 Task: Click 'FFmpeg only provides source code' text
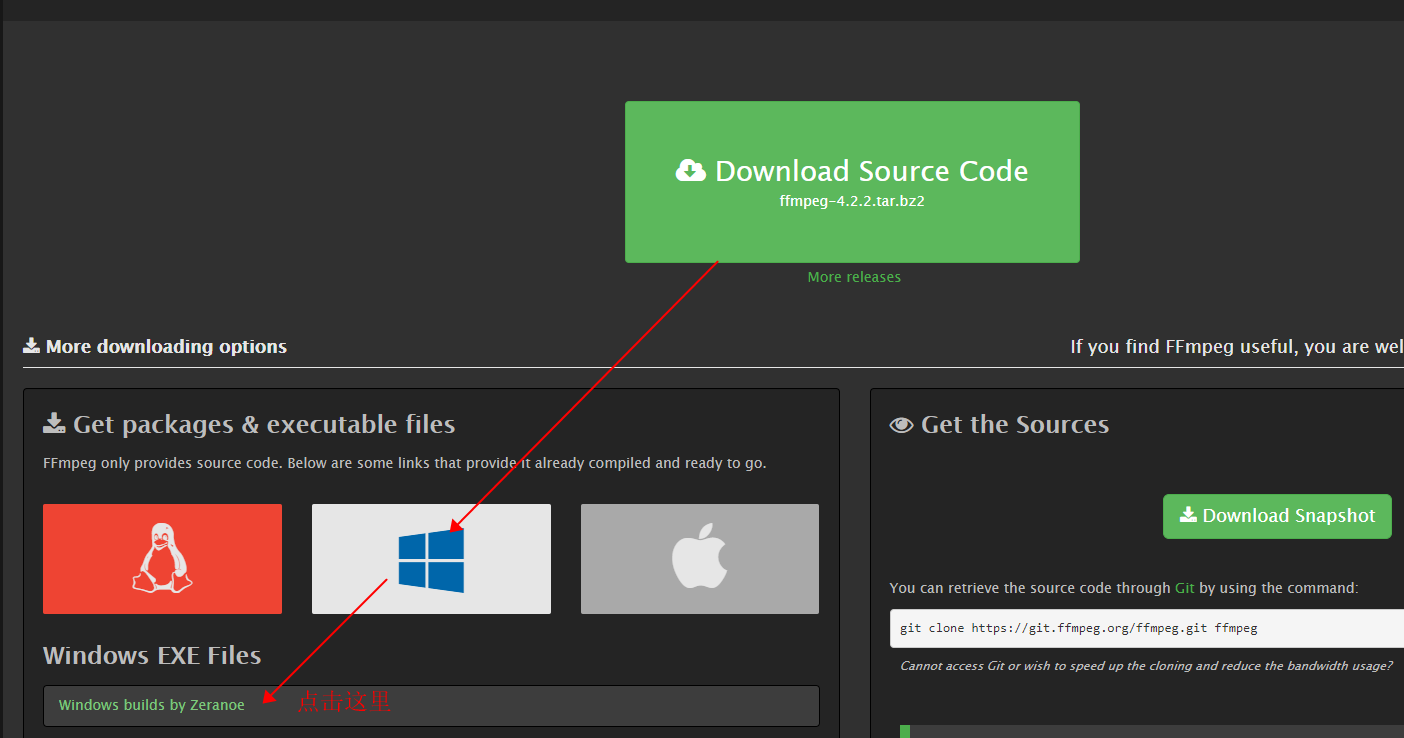pyautogui.click(x=405, y=464)
